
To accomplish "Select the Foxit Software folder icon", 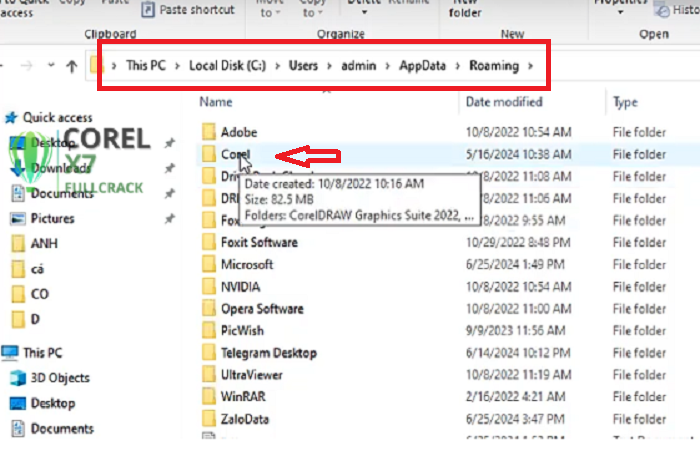I will coord(208,242).
